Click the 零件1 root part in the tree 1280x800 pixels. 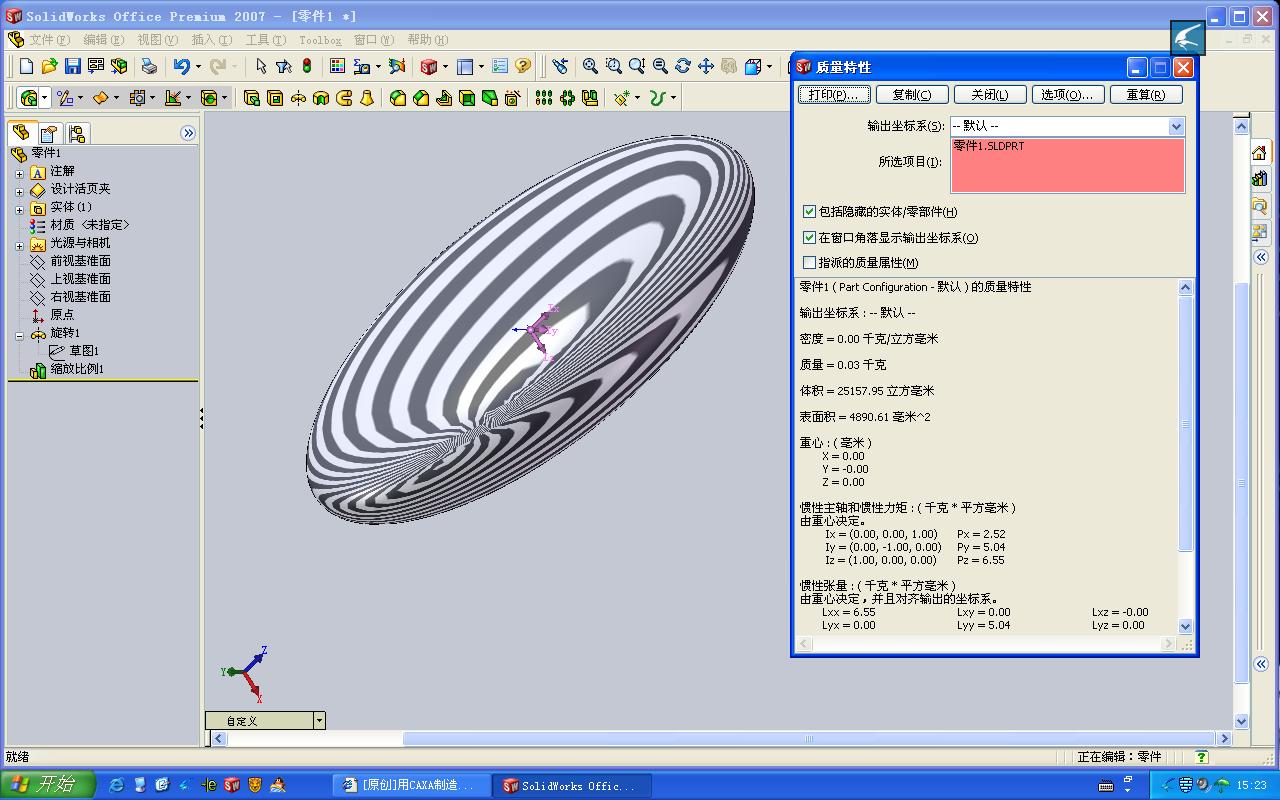tap(46, 153)
